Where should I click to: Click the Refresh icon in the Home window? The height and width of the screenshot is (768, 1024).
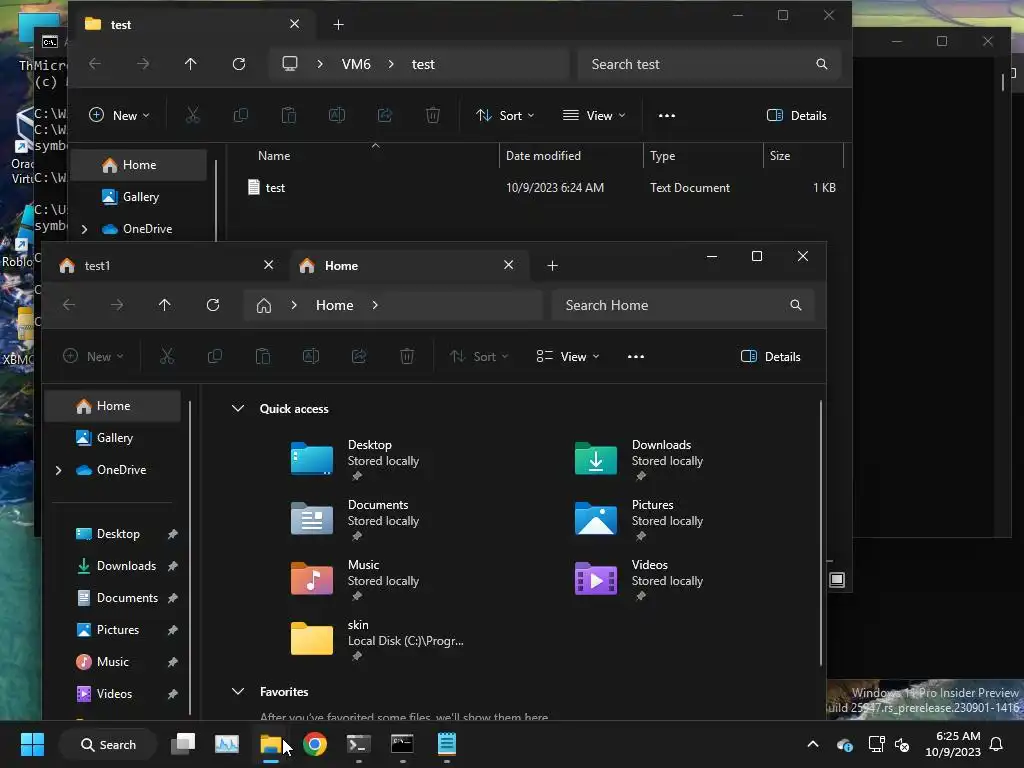pyautogui.click(x=213, y=305)
